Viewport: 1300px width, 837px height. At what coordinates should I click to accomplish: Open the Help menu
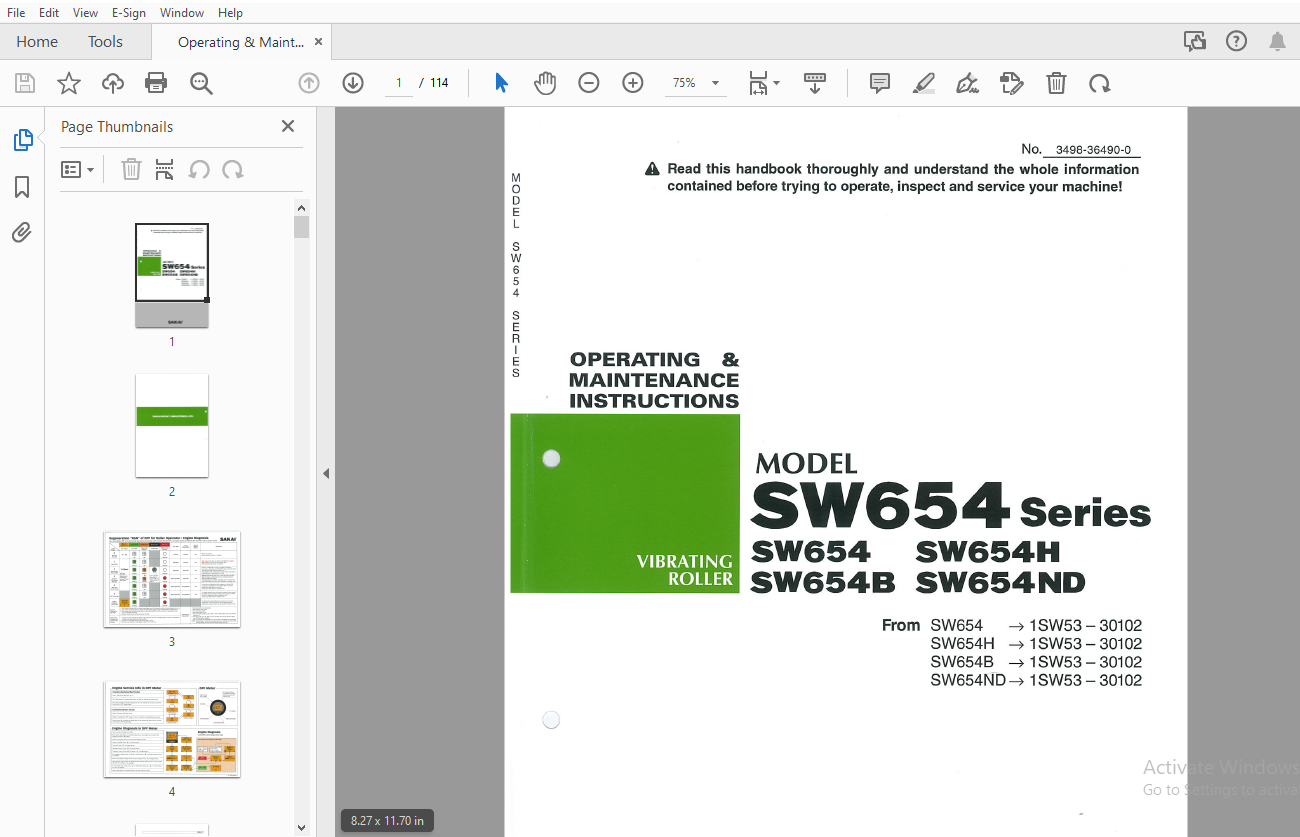230,12
